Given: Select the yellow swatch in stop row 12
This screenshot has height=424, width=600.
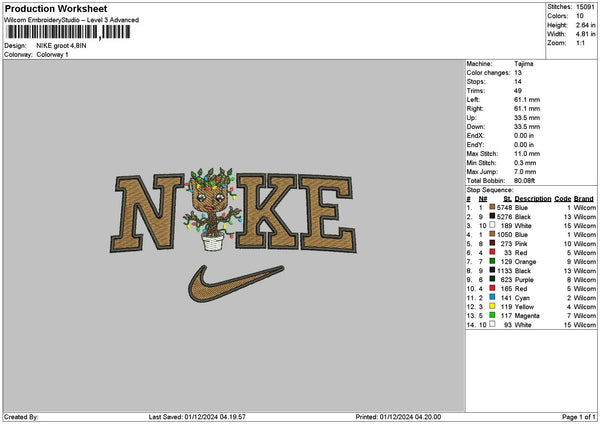Looking at the screenshot, I should (492, 306).
